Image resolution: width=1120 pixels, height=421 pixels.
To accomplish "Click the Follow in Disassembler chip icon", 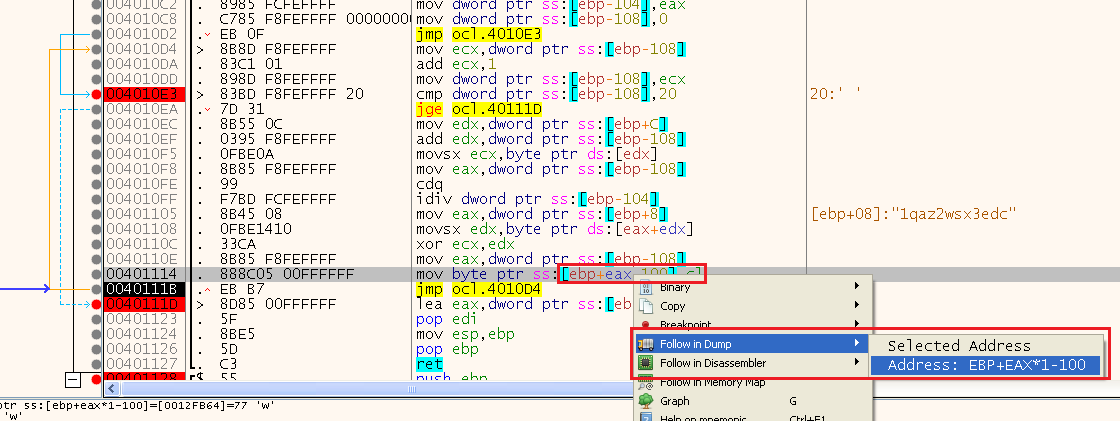I will (x=645, y=363).
